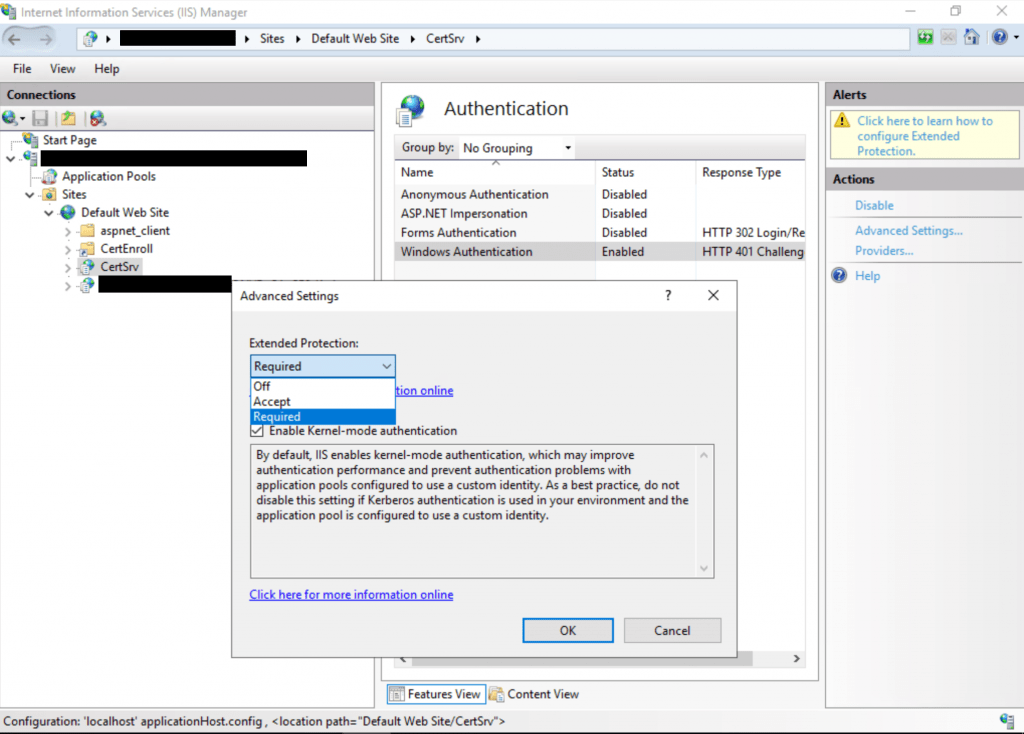Go back using the navigation back arrow
The height and width of the screenshot is (734, 1024).
[15, 39]
